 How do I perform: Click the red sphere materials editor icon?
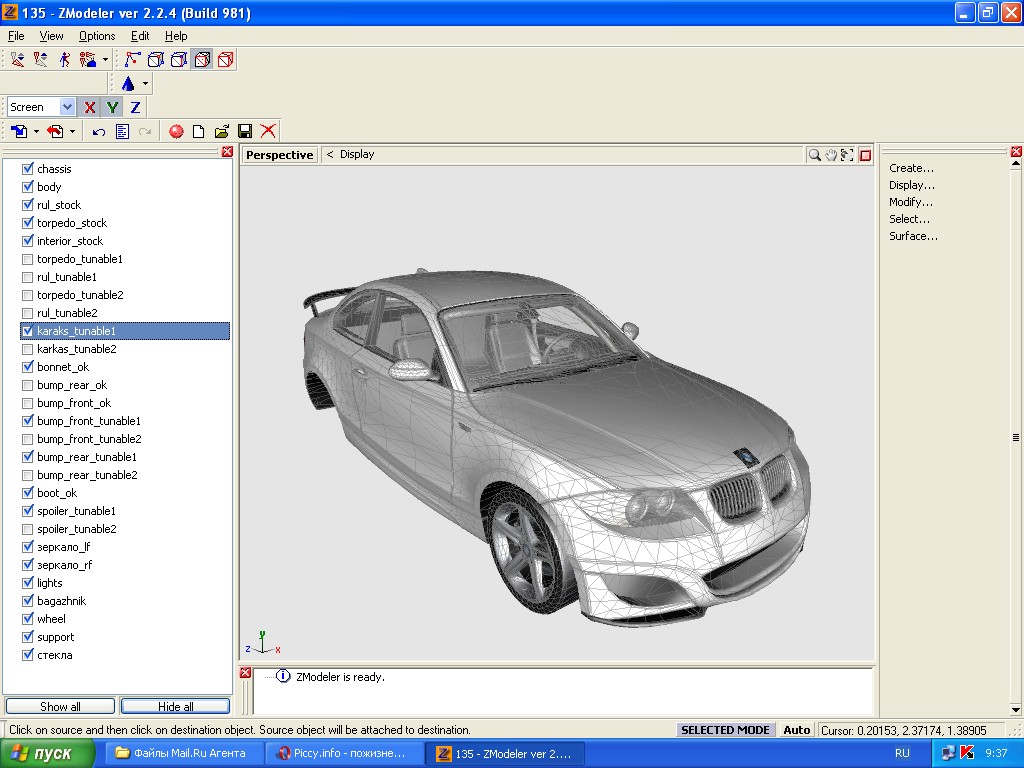(176, 131)
